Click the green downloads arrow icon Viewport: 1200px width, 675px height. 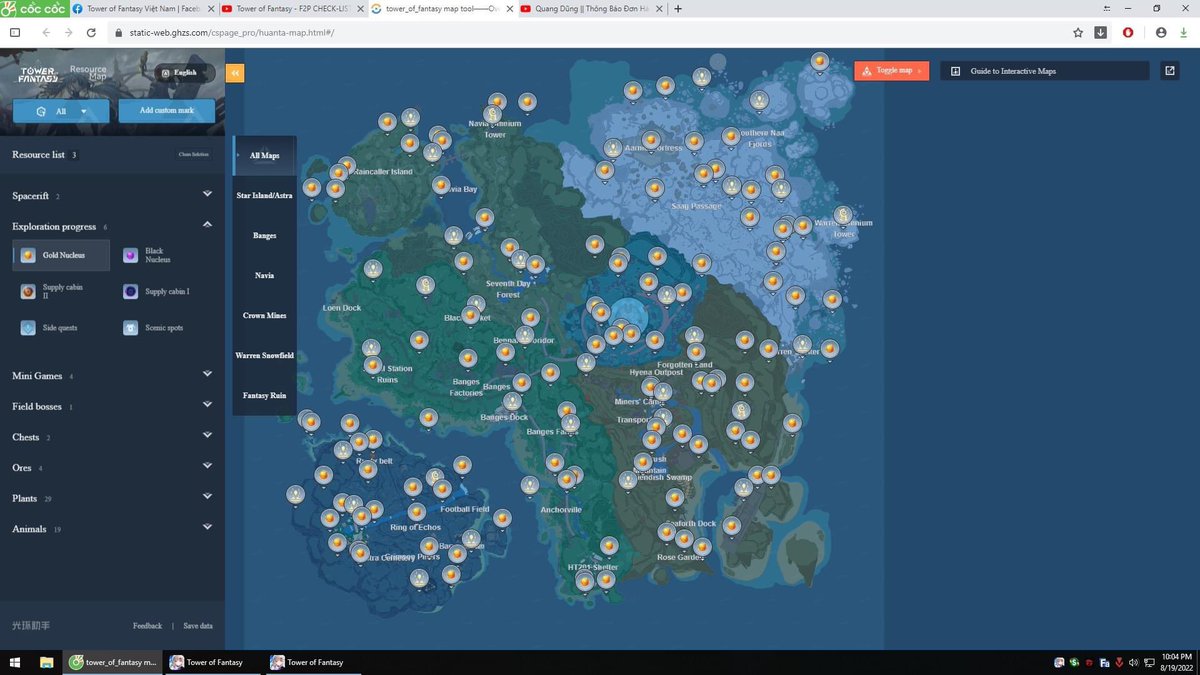(x=1183, y=32)
